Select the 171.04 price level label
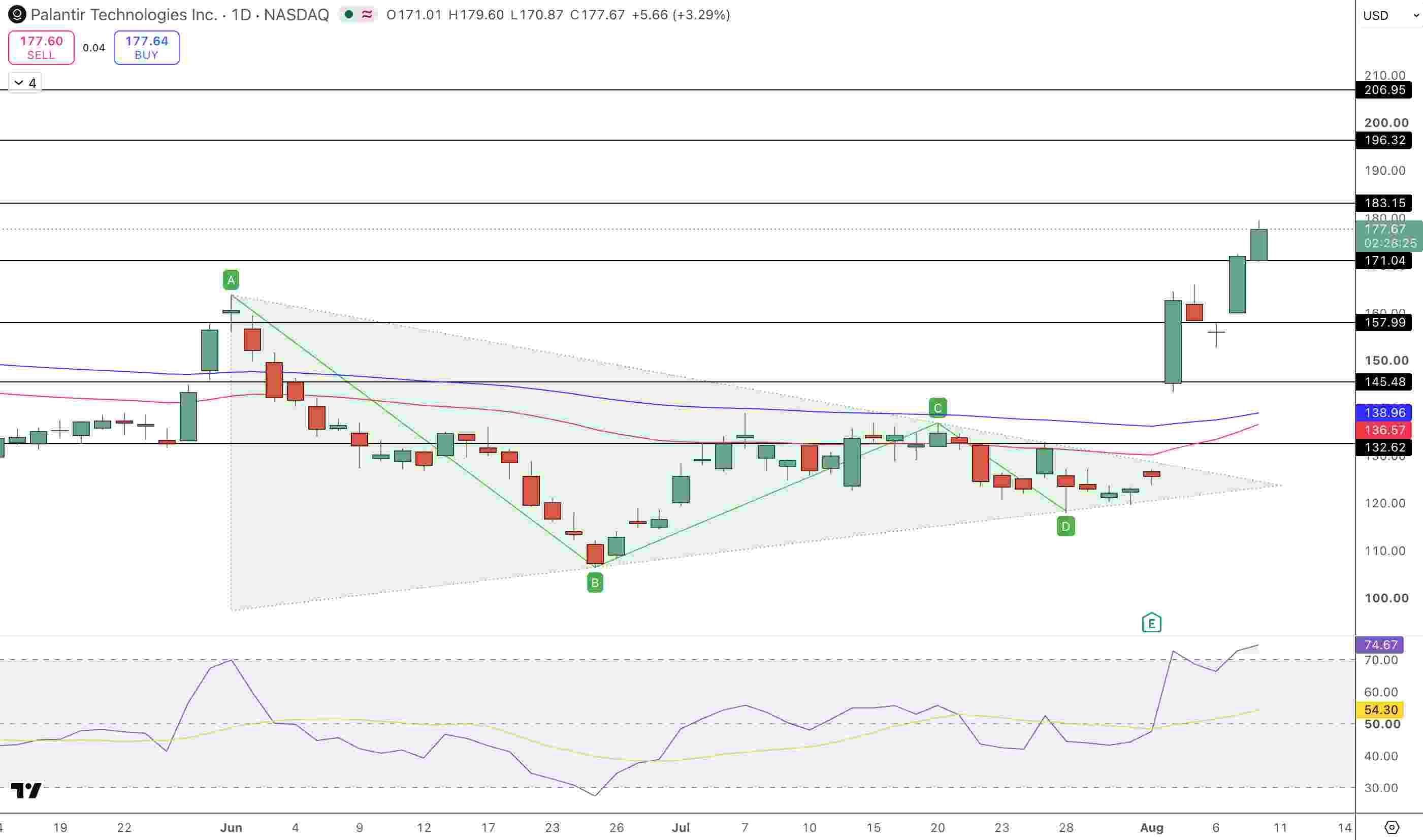 (1384, 261)
